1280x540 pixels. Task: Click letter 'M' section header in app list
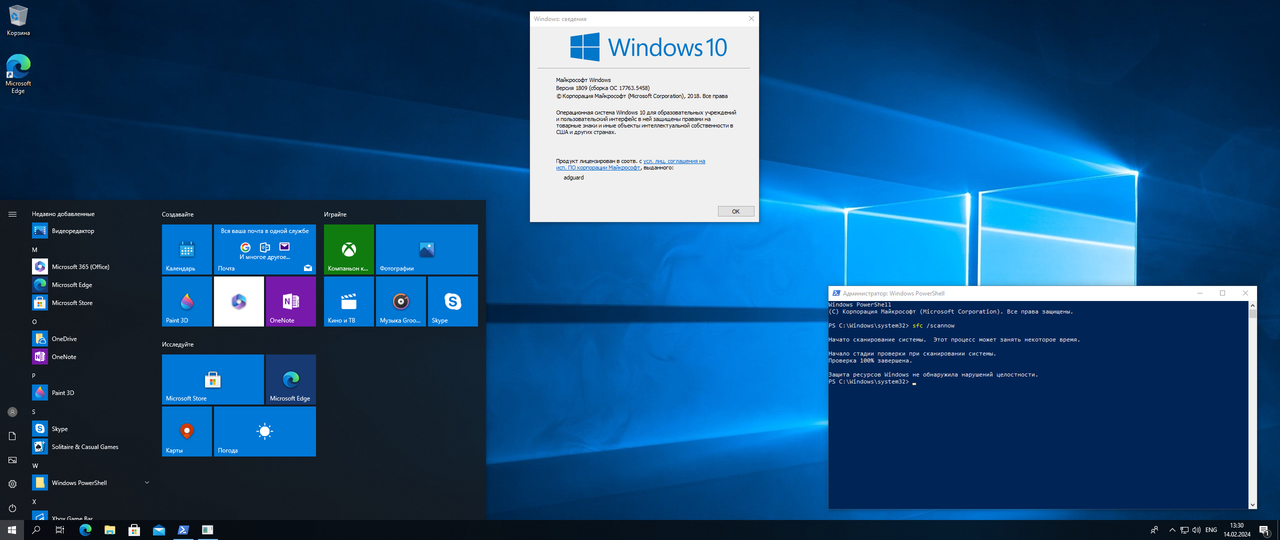(x=35, y=249)
